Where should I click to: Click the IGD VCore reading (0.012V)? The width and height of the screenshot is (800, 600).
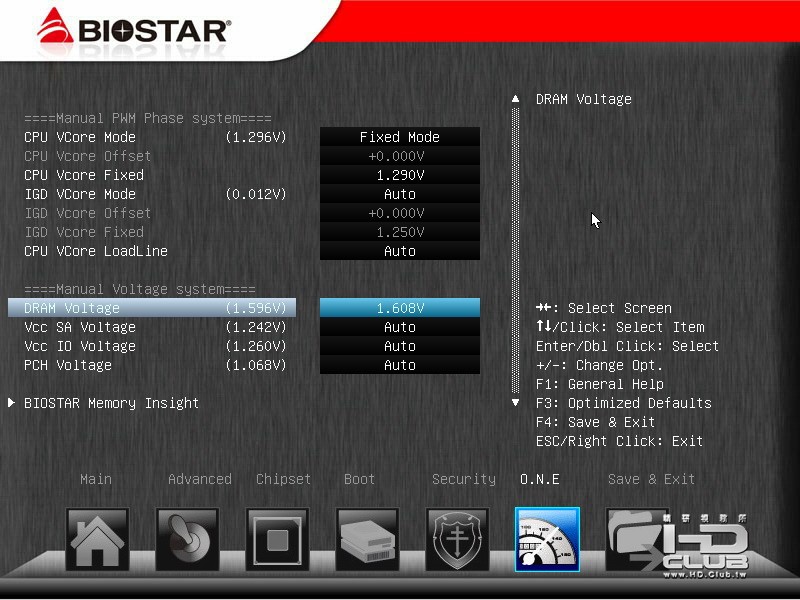tap(256, 194)
